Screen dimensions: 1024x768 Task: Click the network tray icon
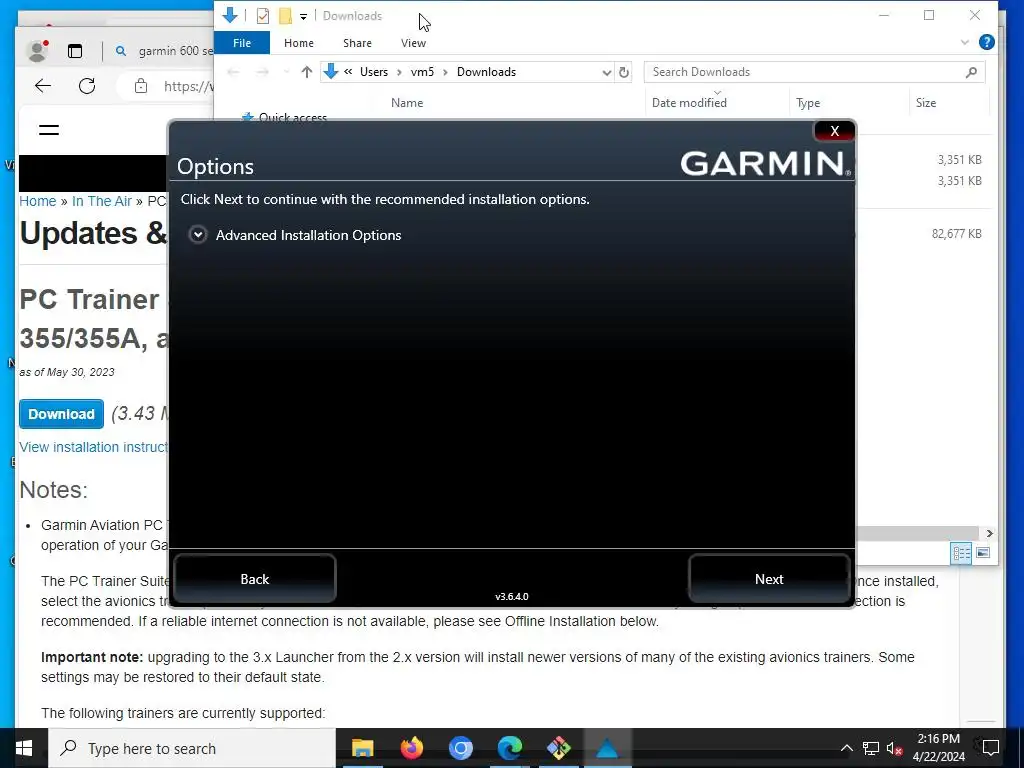[x=871, y=748]
